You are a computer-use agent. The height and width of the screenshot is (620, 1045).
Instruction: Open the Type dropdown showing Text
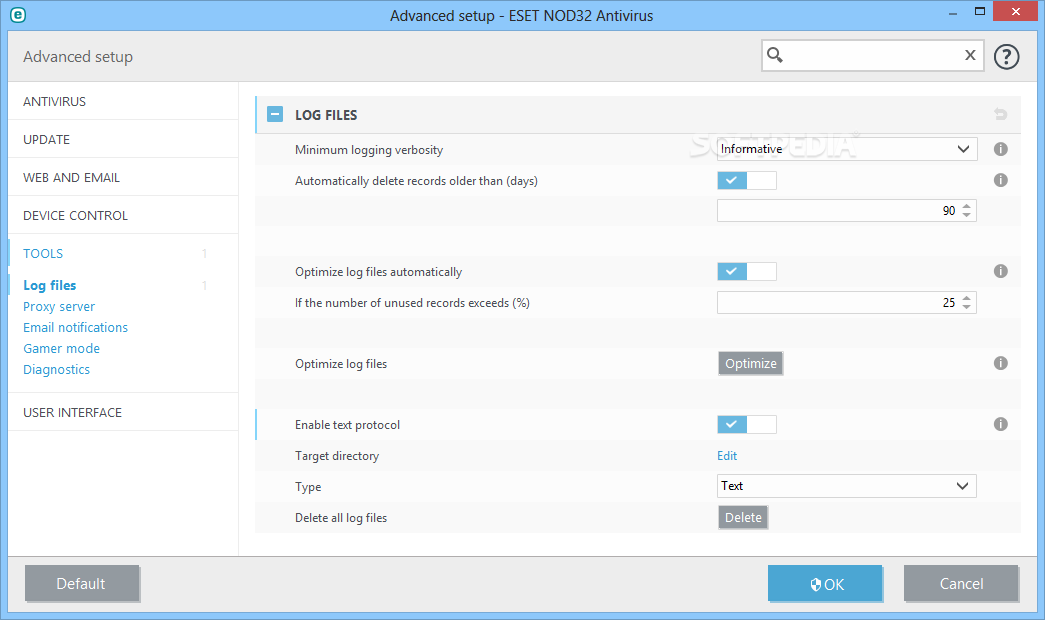(847, 486)
